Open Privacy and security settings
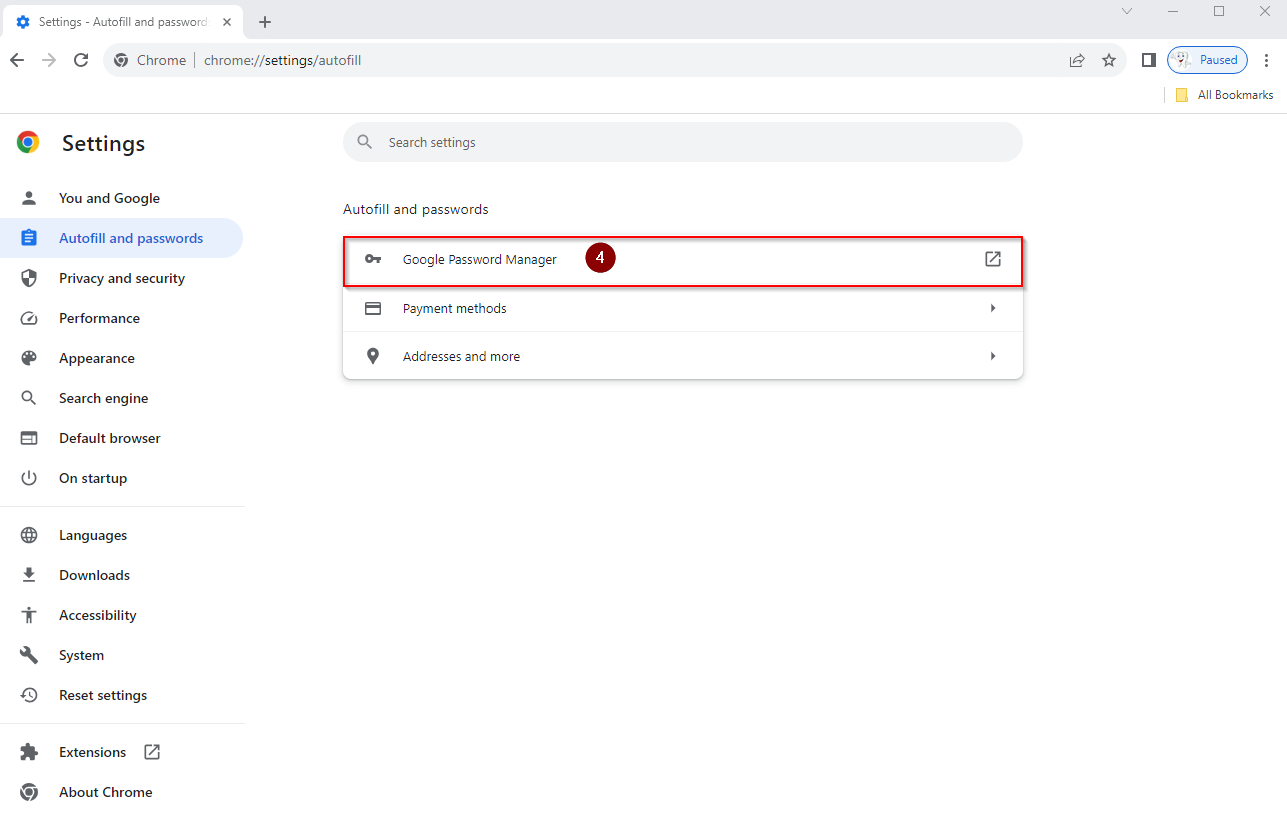 click(x=121, y=278)
